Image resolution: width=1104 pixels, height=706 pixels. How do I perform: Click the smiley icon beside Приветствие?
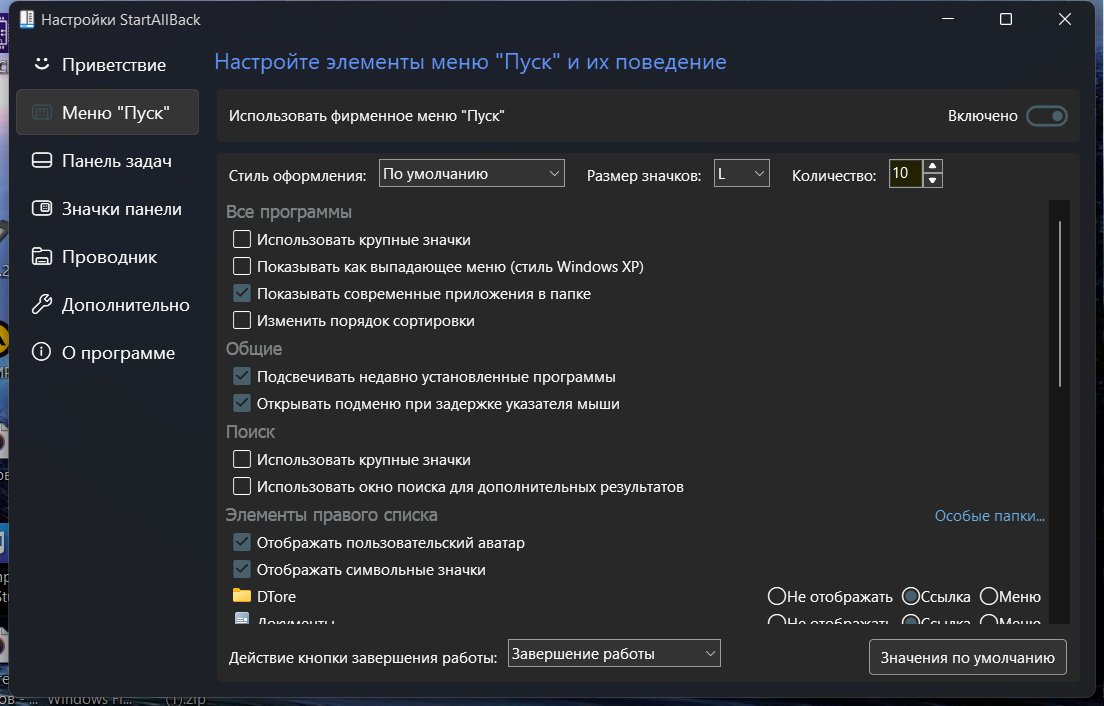tap(41, 64)
